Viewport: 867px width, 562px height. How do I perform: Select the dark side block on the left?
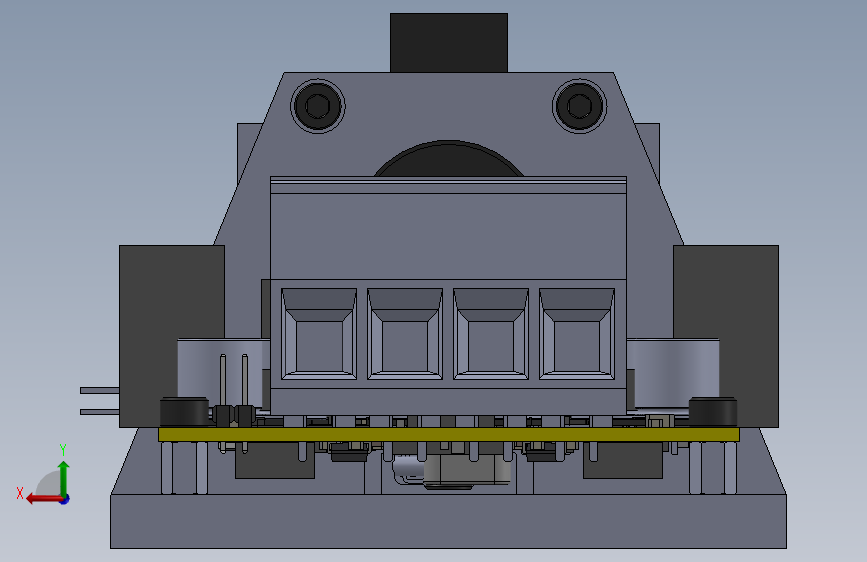[172, 336]
